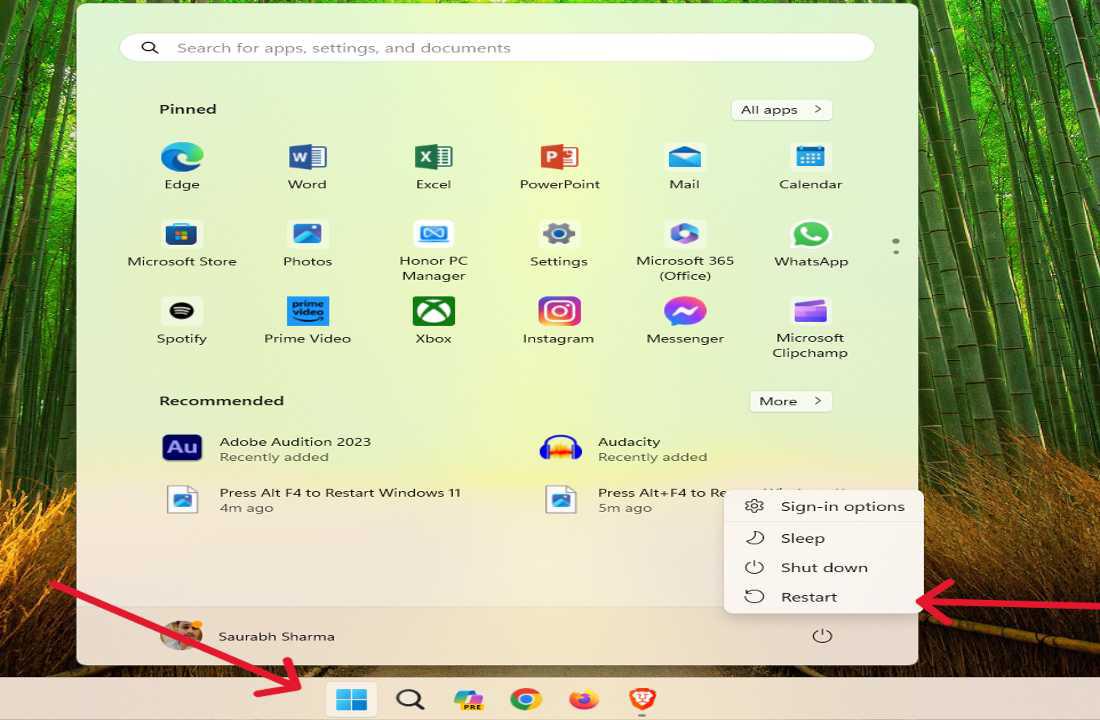Open taskbar Search icon
This screenshot has width=1100, height=720.
point(410,699)
